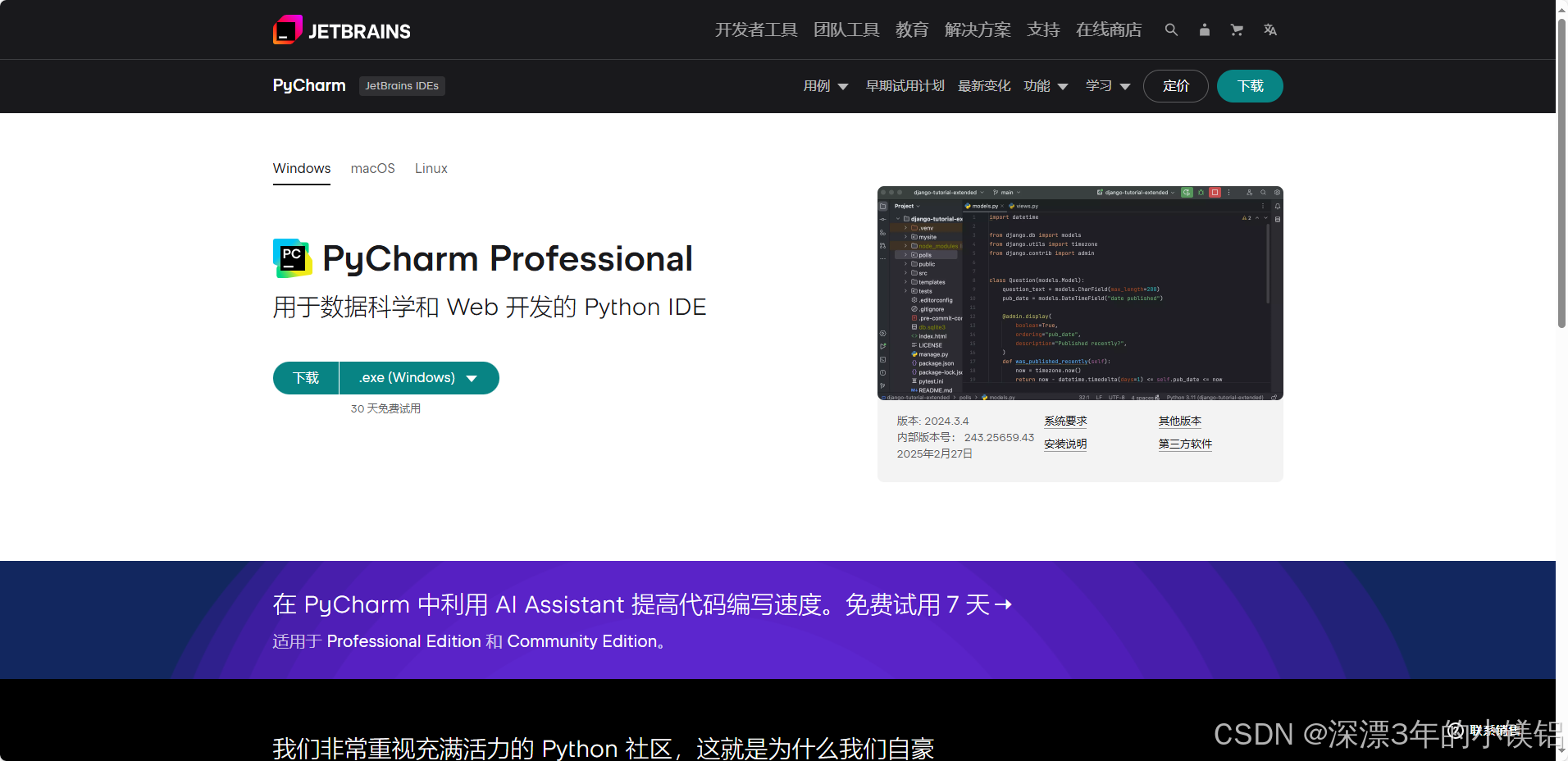Image resolution: width=1568 pixels, height=761 pixels.
Task: Open the 教育 menu
Action: click(912, 30)
